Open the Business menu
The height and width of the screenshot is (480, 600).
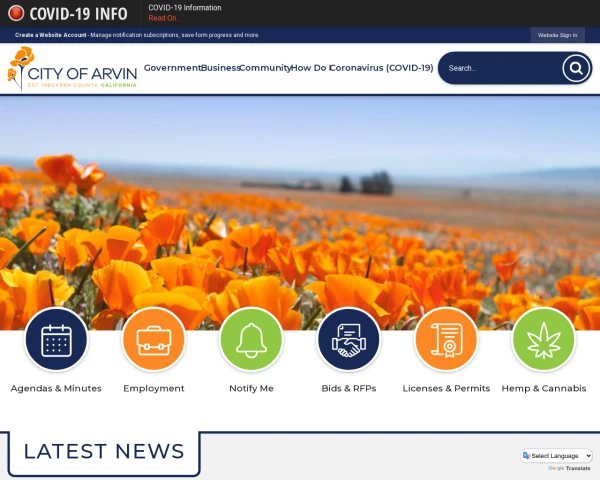coord(220,68)
